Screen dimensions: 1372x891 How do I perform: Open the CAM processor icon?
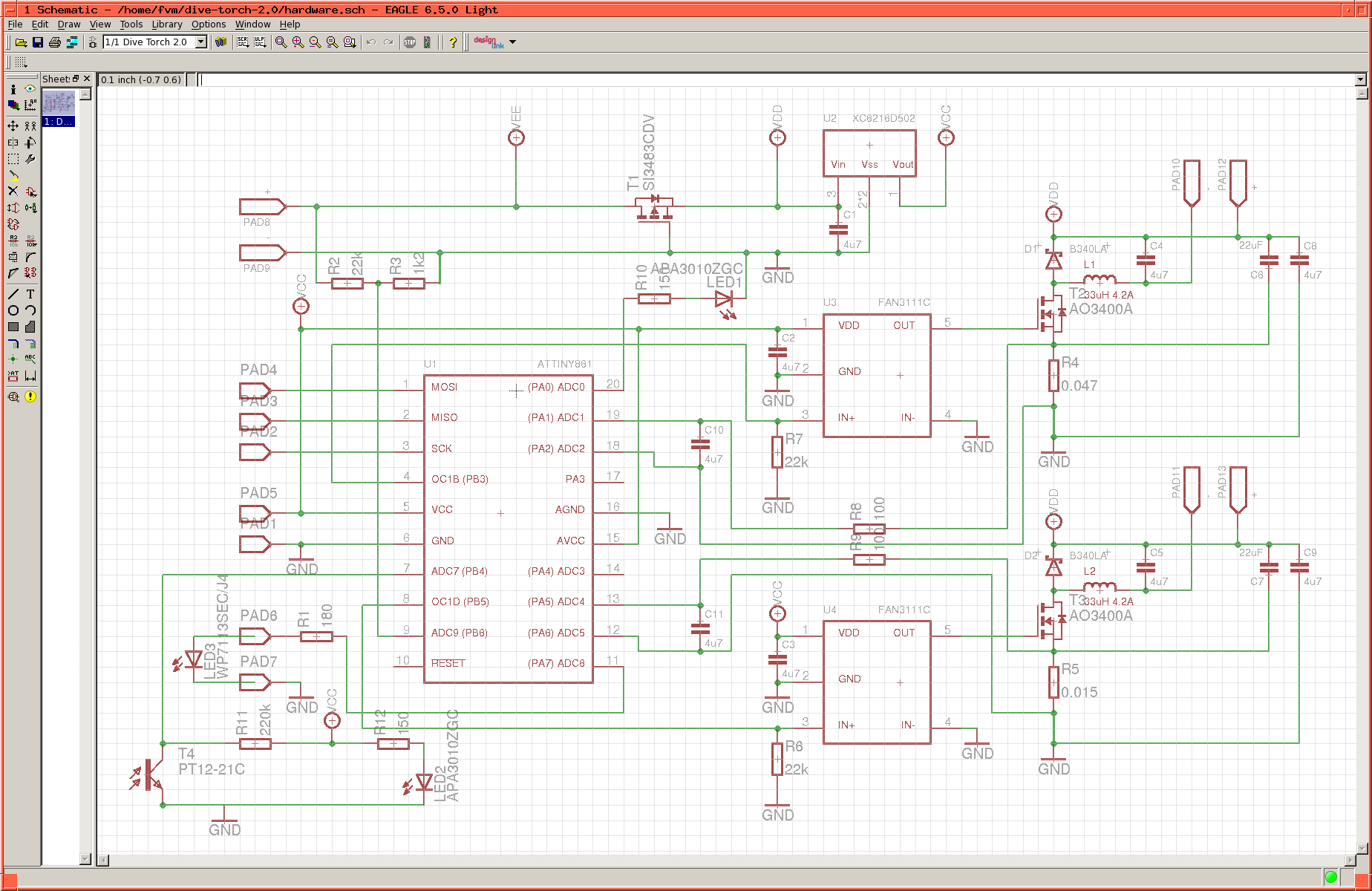72,42
